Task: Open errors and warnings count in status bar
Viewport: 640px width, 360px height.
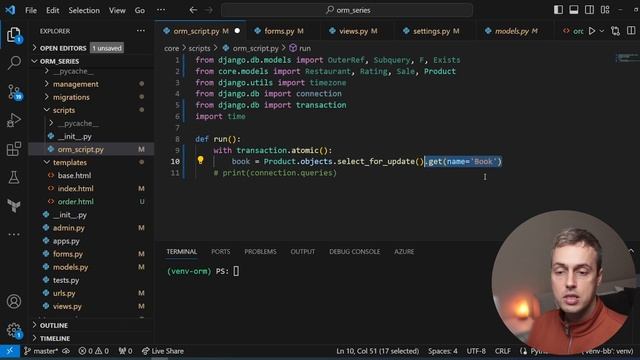Action: (x=94, y=351)
